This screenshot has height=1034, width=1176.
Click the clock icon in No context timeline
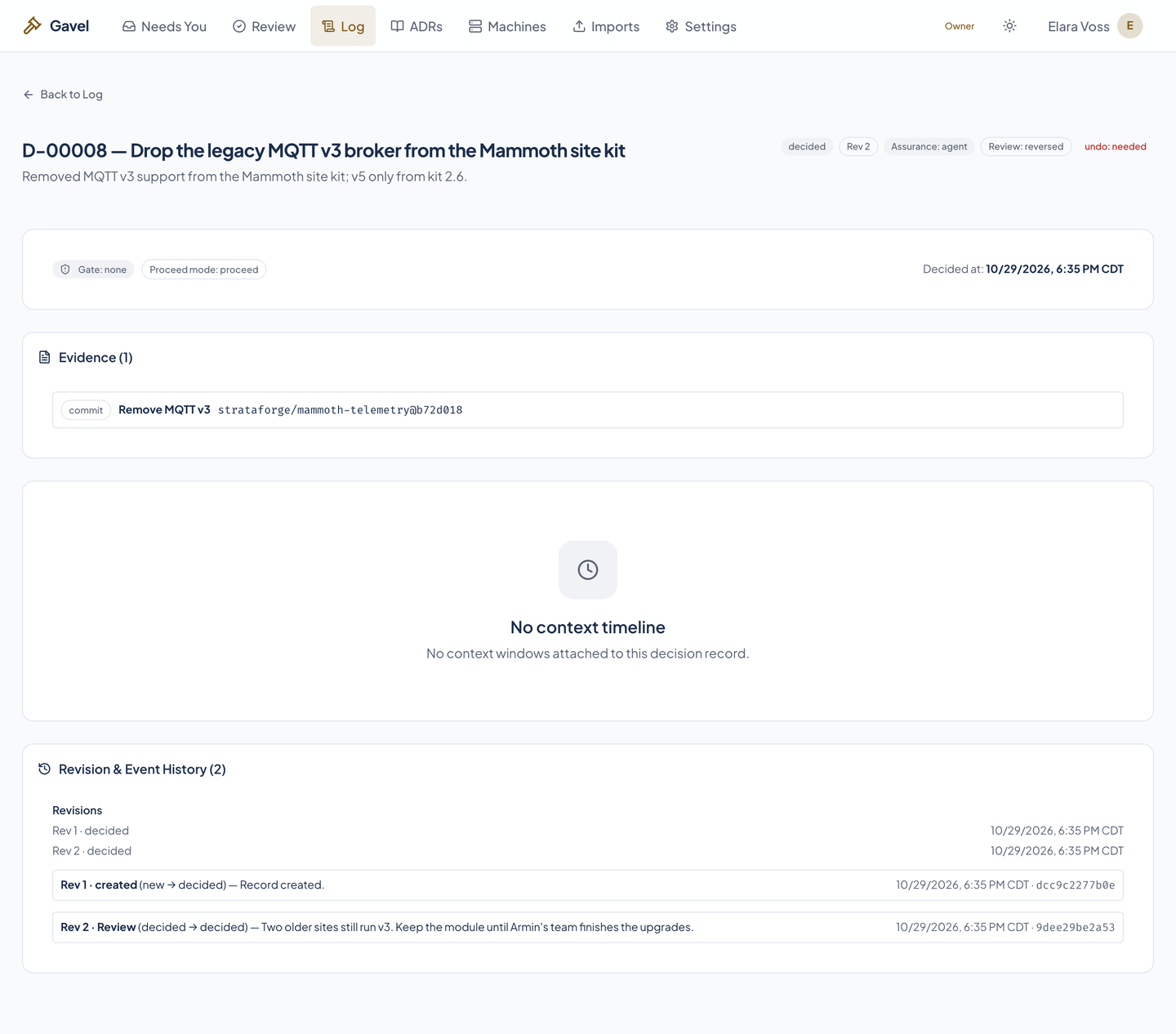tap(588, 569)
